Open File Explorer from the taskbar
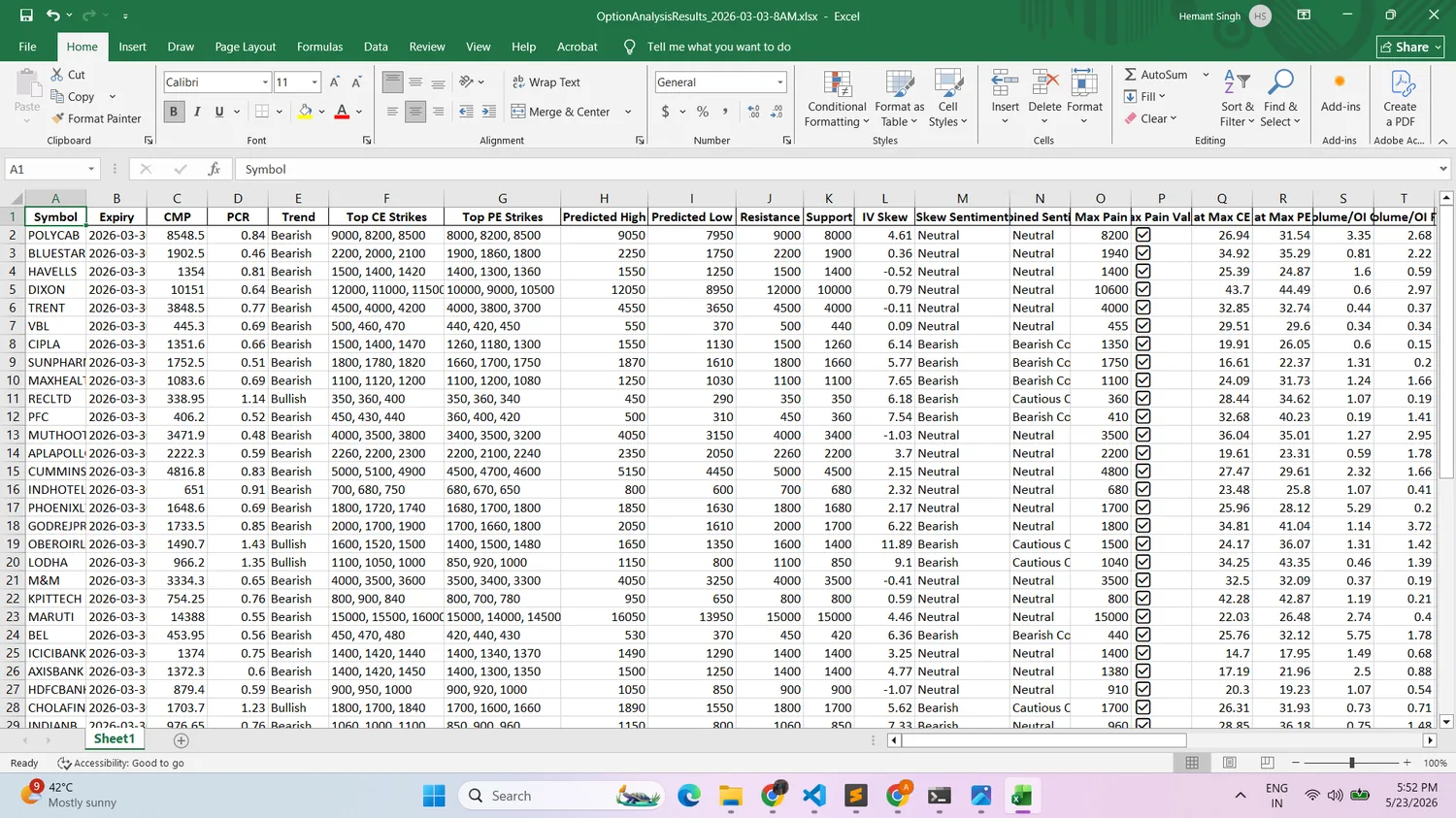Viewport: 1456px width, 818px height. [x=731, y=796]
